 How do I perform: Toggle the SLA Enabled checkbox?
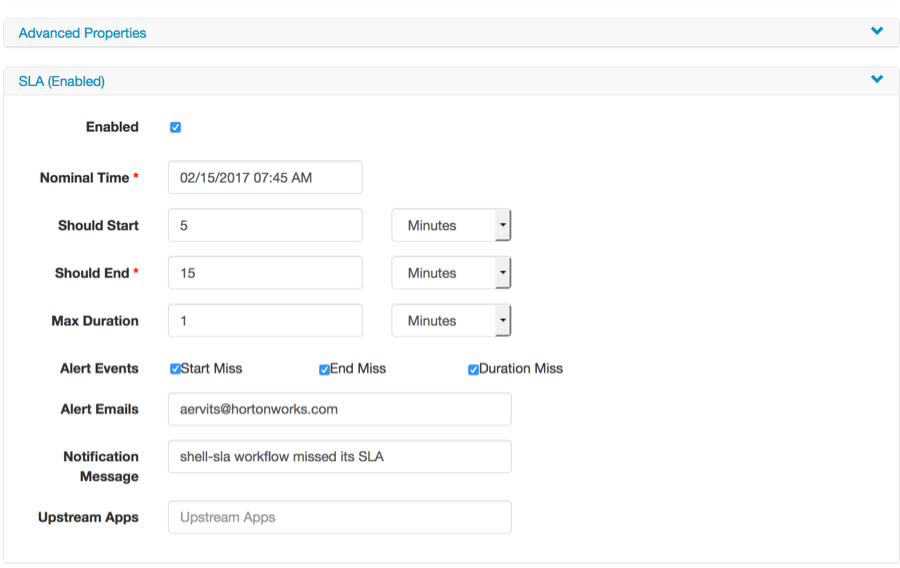coord(176,128)
